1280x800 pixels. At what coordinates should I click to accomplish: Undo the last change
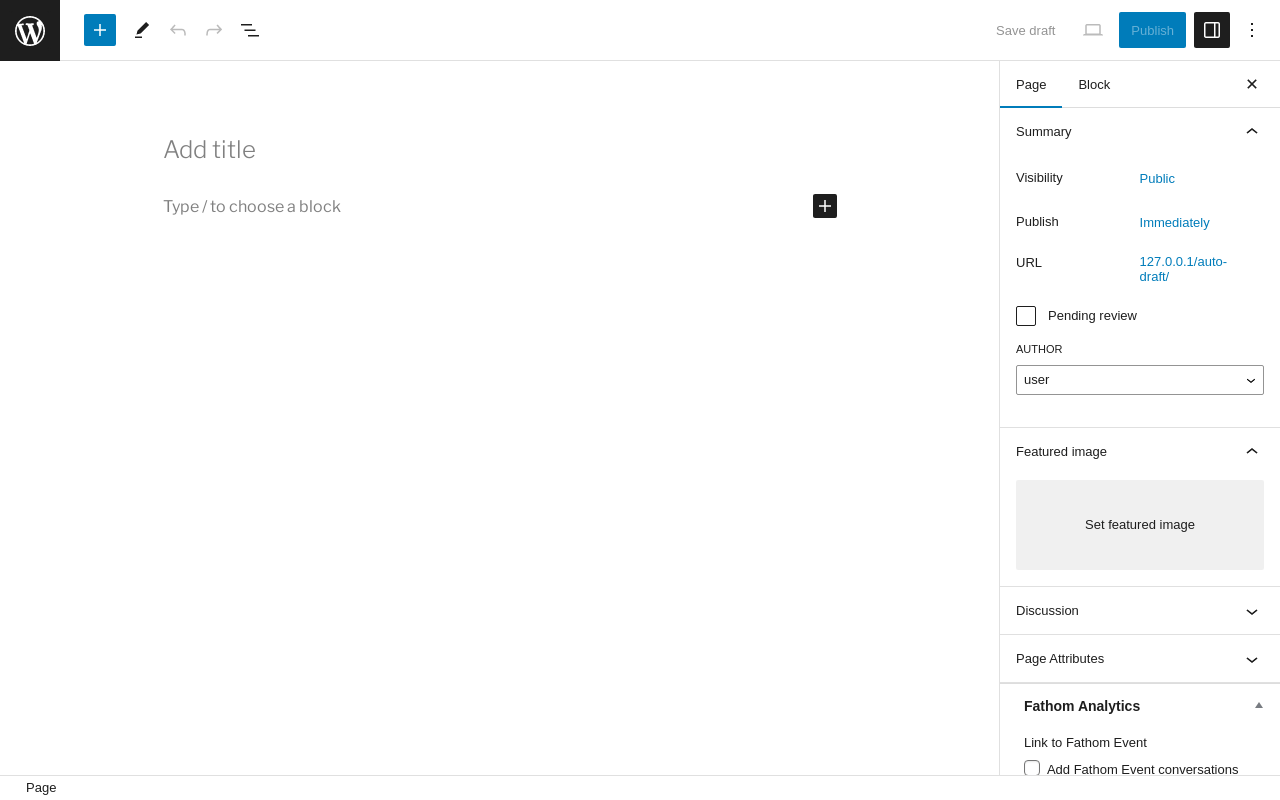click(x=178, y=30)
